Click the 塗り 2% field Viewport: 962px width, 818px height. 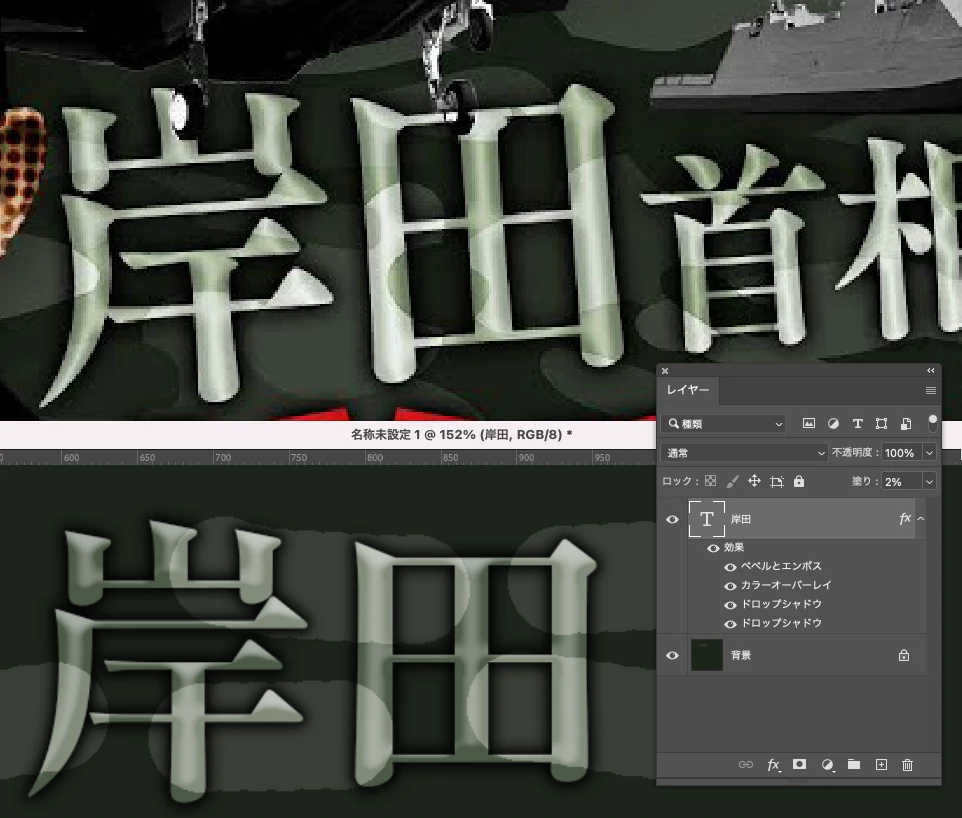902,482
